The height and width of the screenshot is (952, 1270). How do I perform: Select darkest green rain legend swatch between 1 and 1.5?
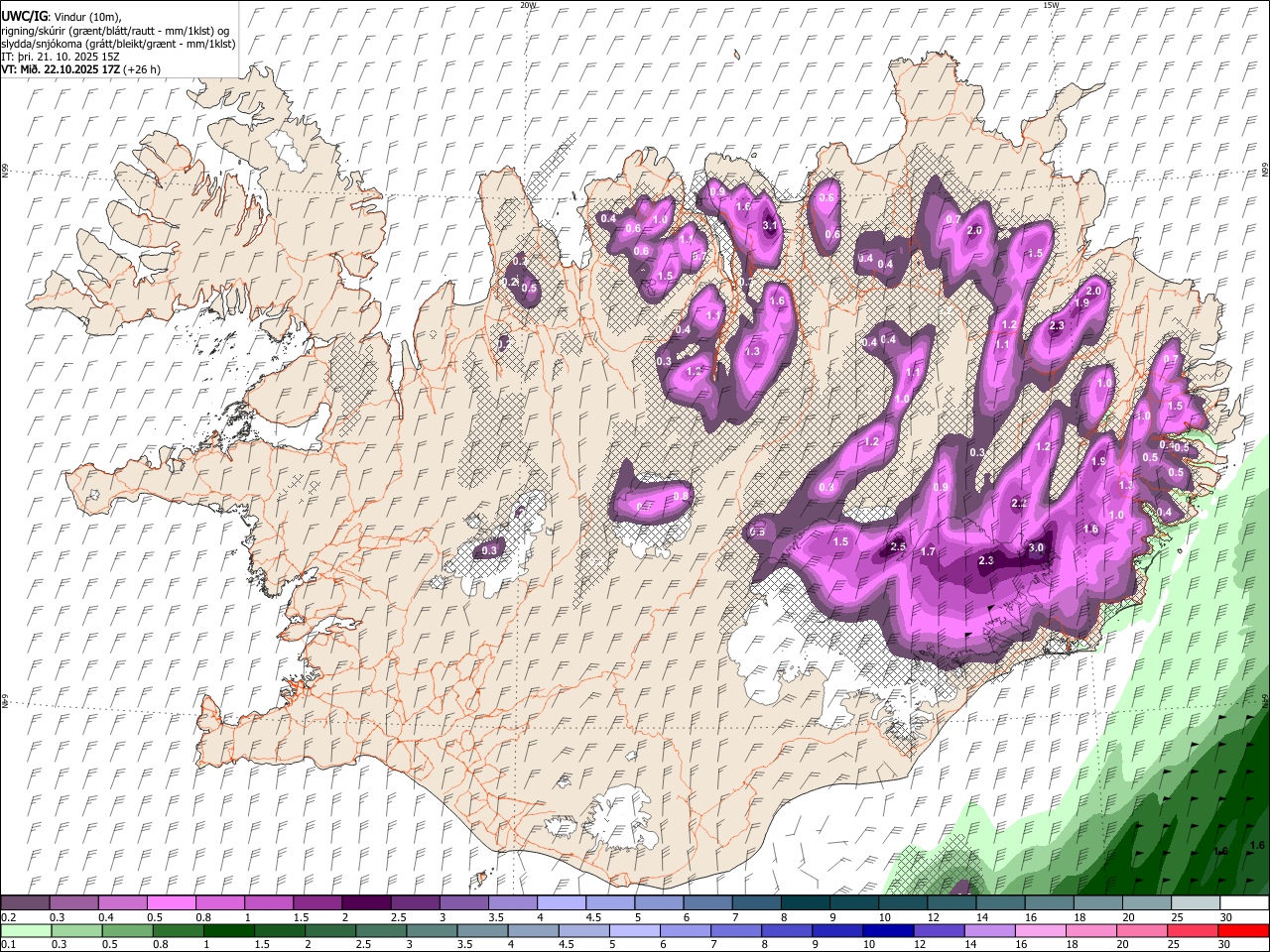(228, 931)
